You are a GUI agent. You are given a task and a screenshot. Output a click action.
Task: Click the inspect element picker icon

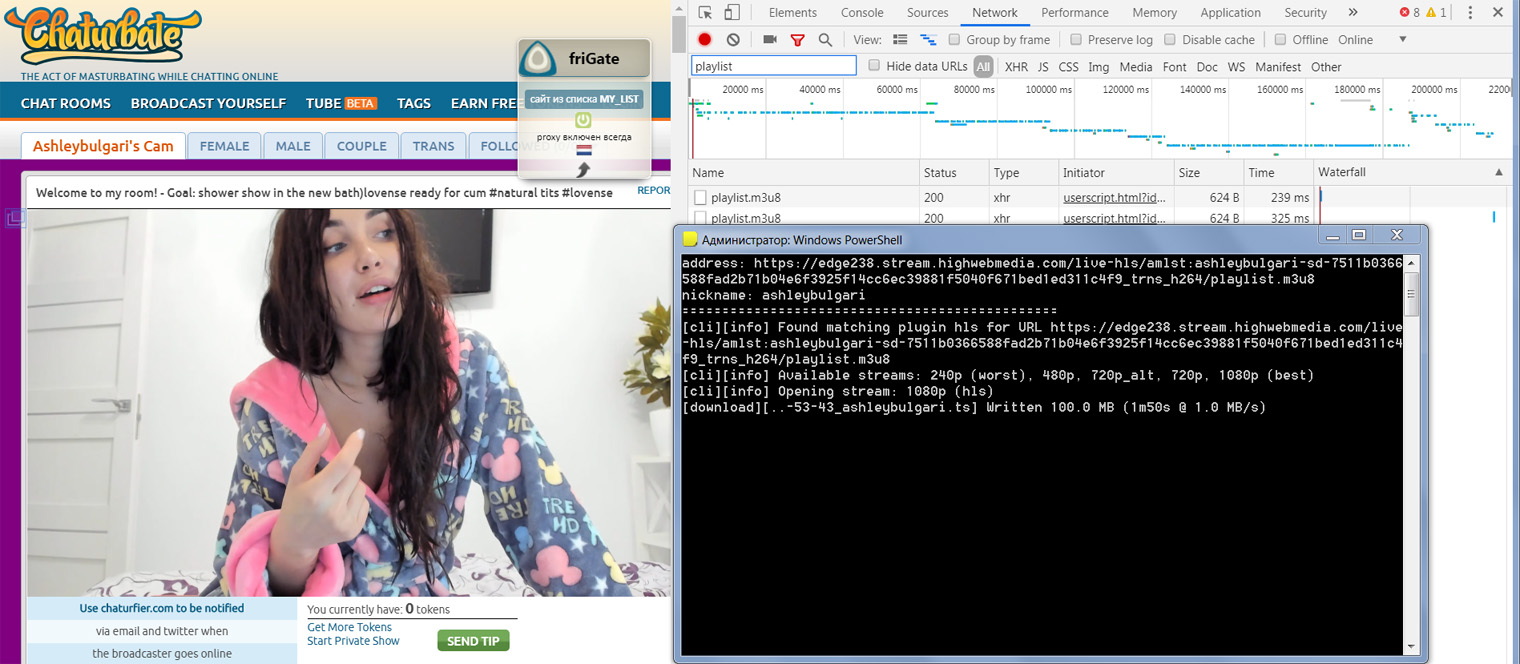(x=705, y=13)
